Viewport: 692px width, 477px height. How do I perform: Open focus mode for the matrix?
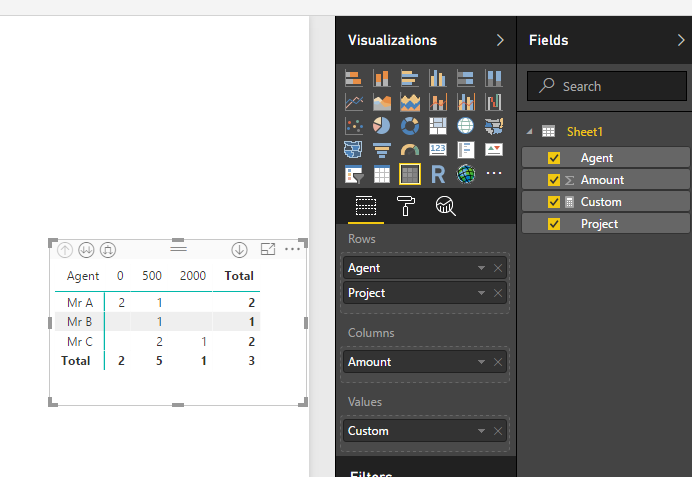tap(268, 249)
